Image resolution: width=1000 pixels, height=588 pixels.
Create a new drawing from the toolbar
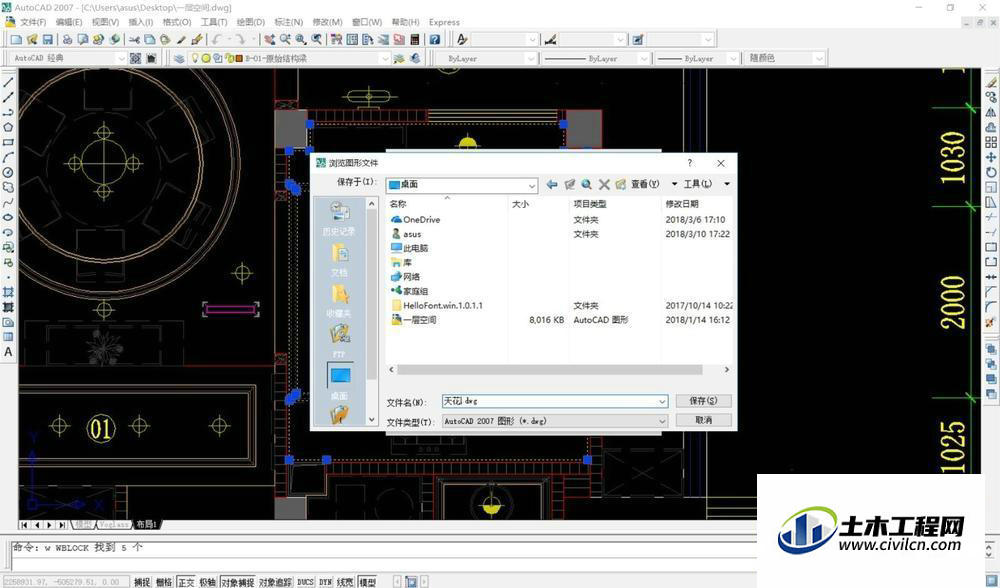17,40
